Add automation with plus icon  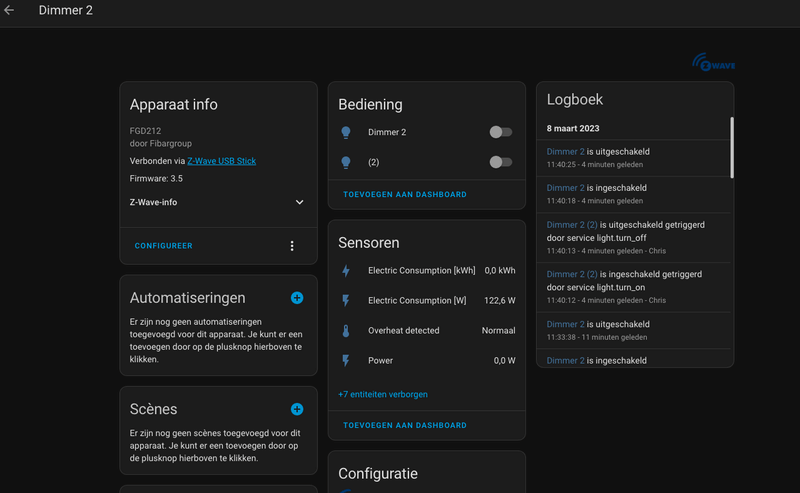(x=297, y=298)
